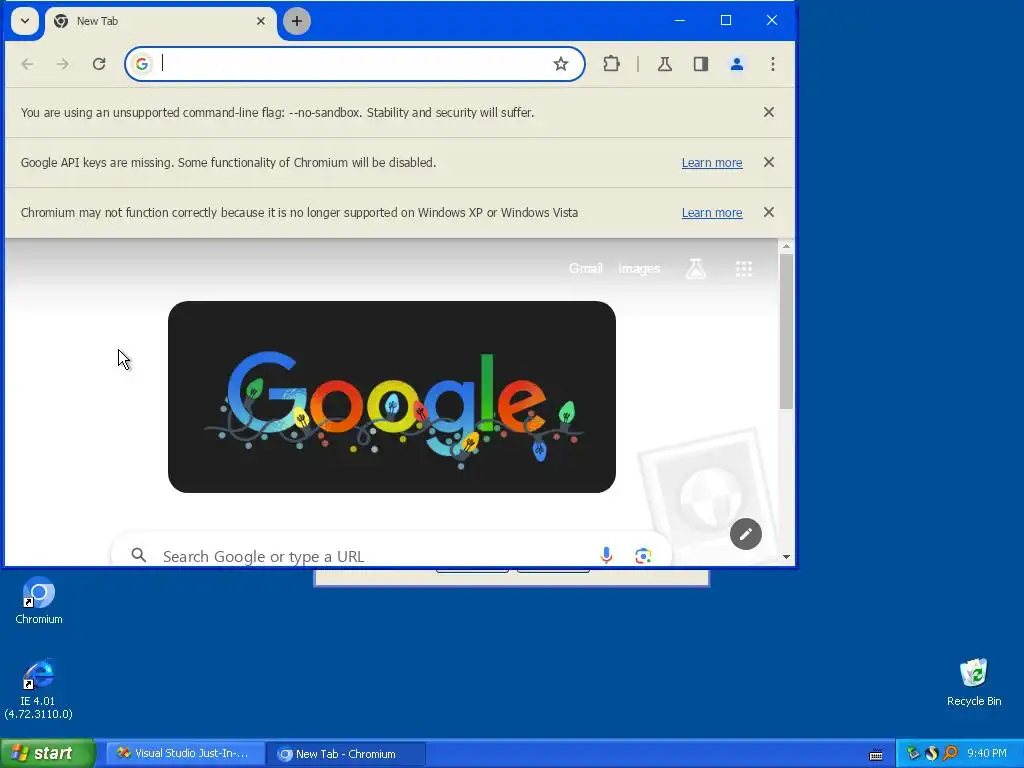This screenshot has height=768, width=1024.
Task: Start voice search with the microphone icon
Action: [x=606, y=555]
